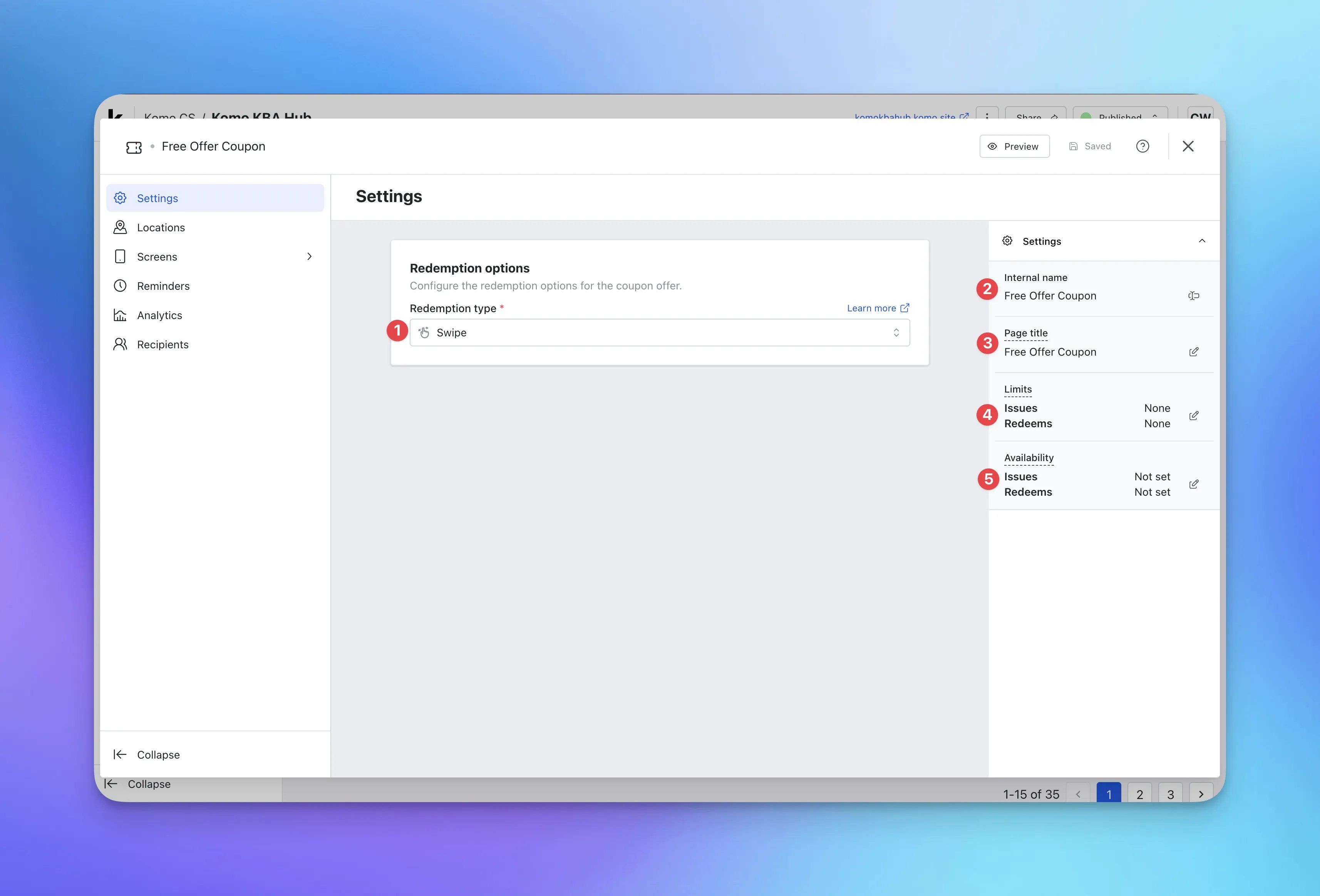Viewport: 1320px width, 896px height.
Task: Click the Redemption options heading
Action: [x=470, y=268]
